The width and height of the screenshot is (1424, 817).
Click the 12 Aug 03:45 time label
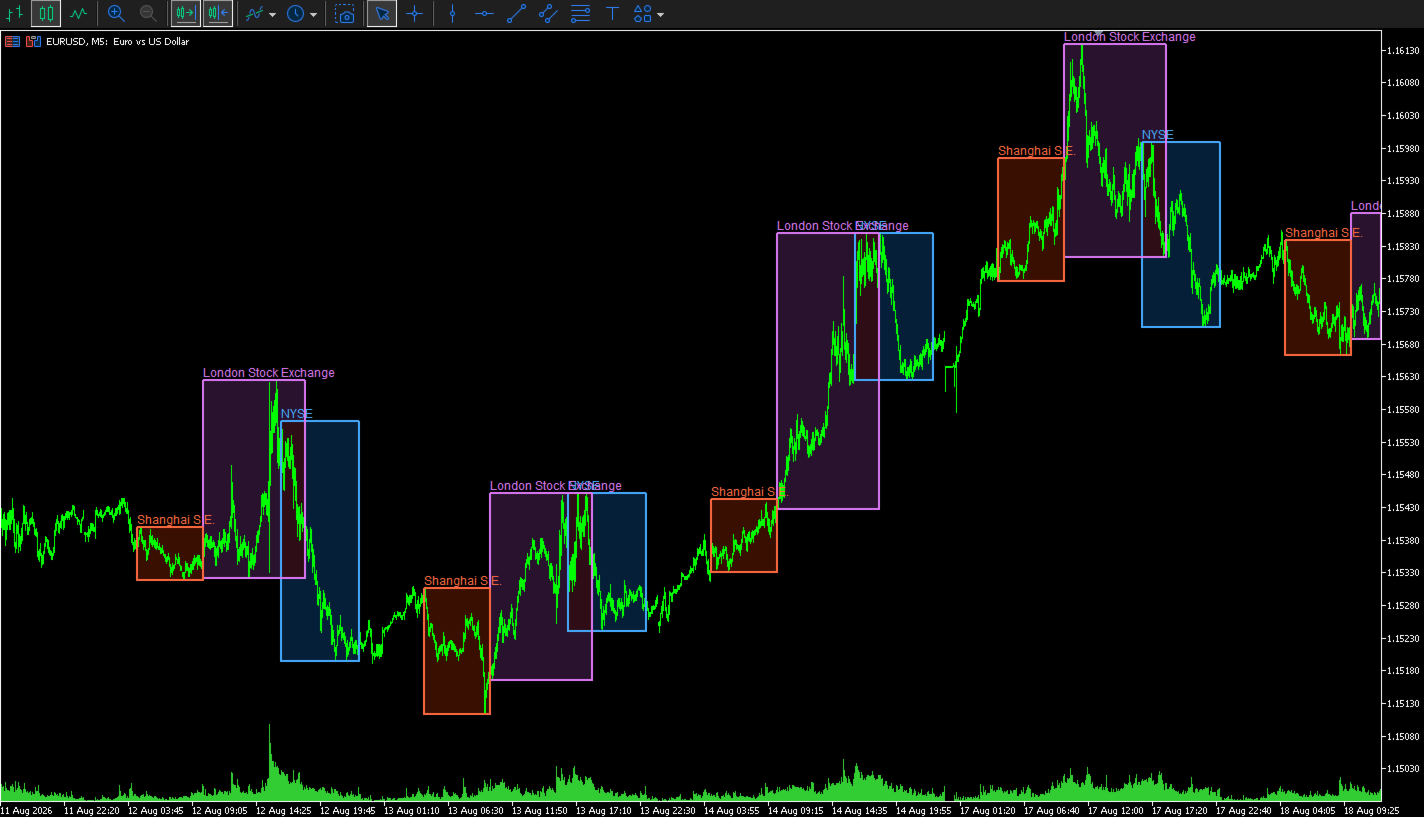pos(155,810)
